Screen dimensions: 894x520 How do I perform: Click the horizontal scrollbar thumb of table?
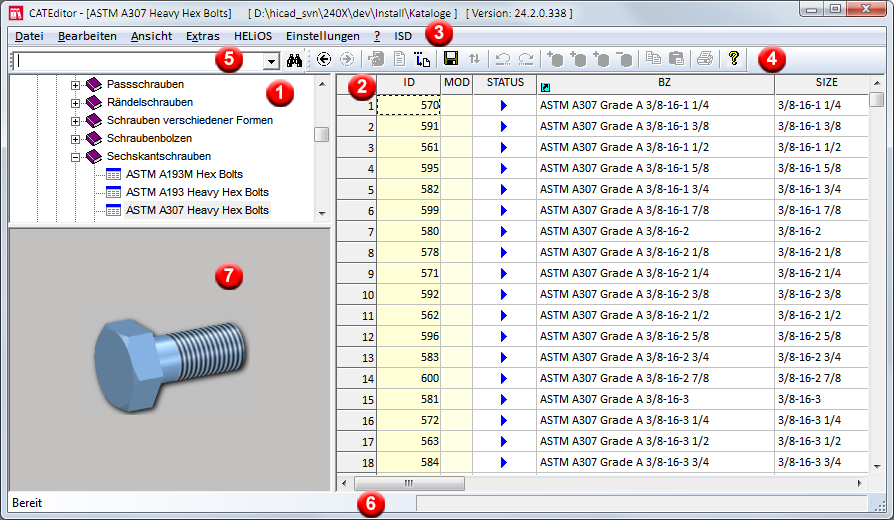click(x=408, y=483)
